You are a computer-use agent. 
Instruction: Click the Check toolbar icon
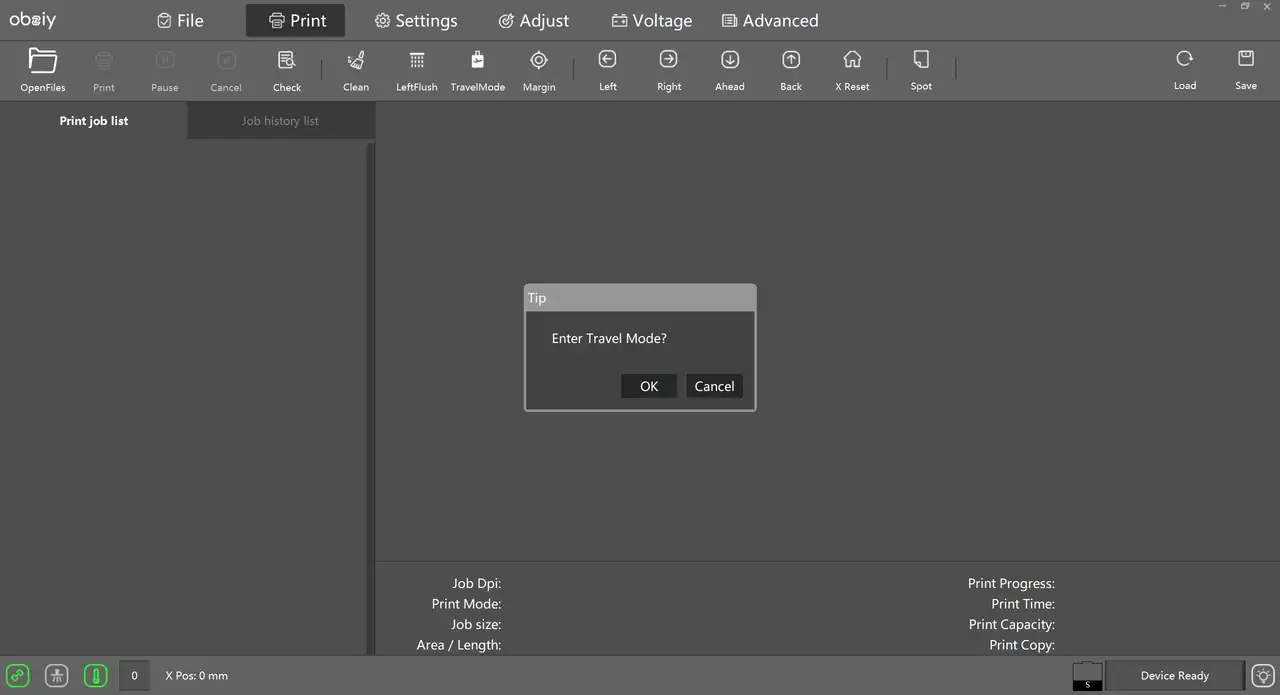click(287, 61)
